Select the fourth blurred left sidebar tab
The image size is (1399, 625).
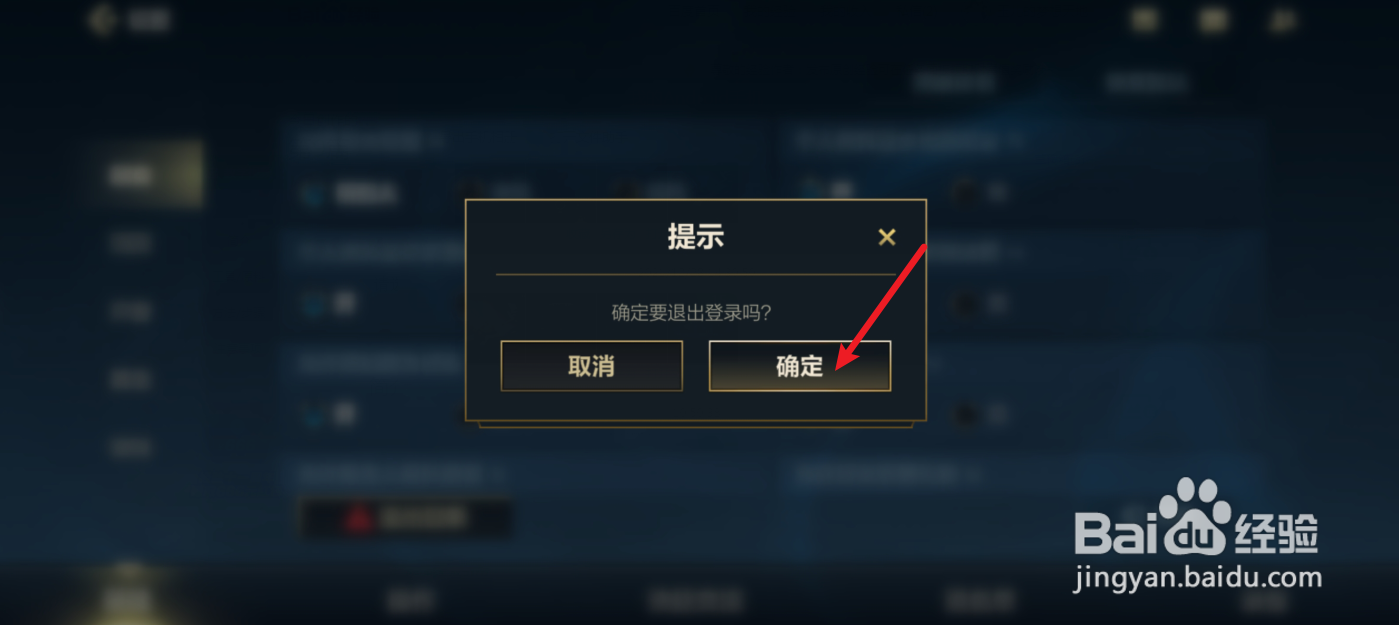[x=131, y=379]
